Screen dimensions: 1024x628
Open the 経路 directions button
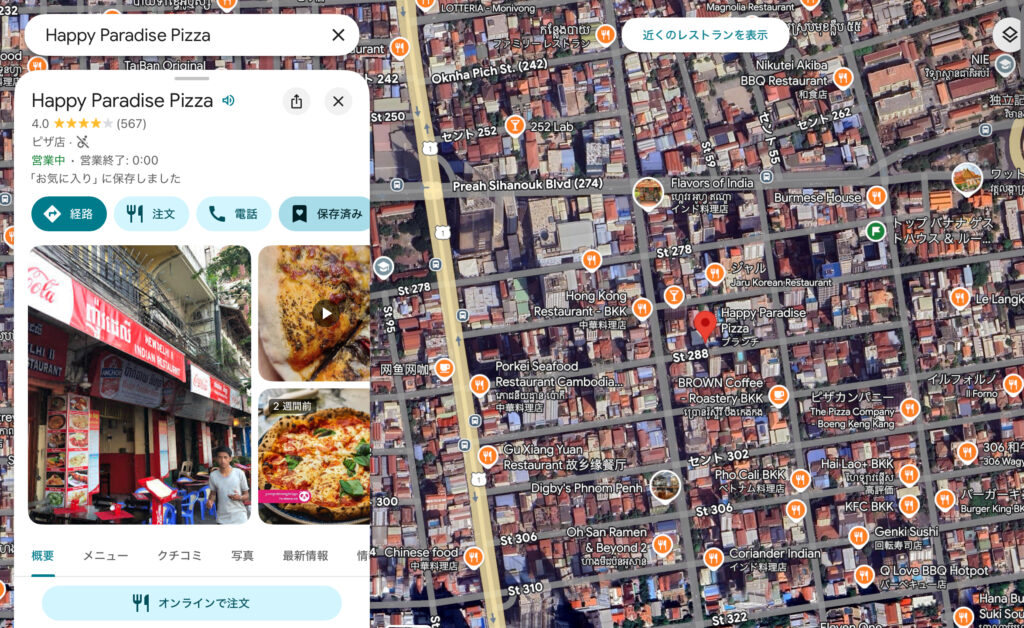(x=69, y=213)
